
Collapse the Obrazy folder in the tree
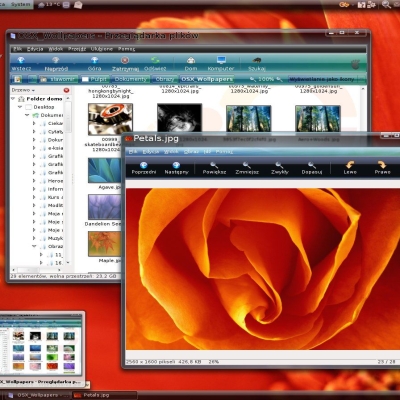tap(34, 246)
